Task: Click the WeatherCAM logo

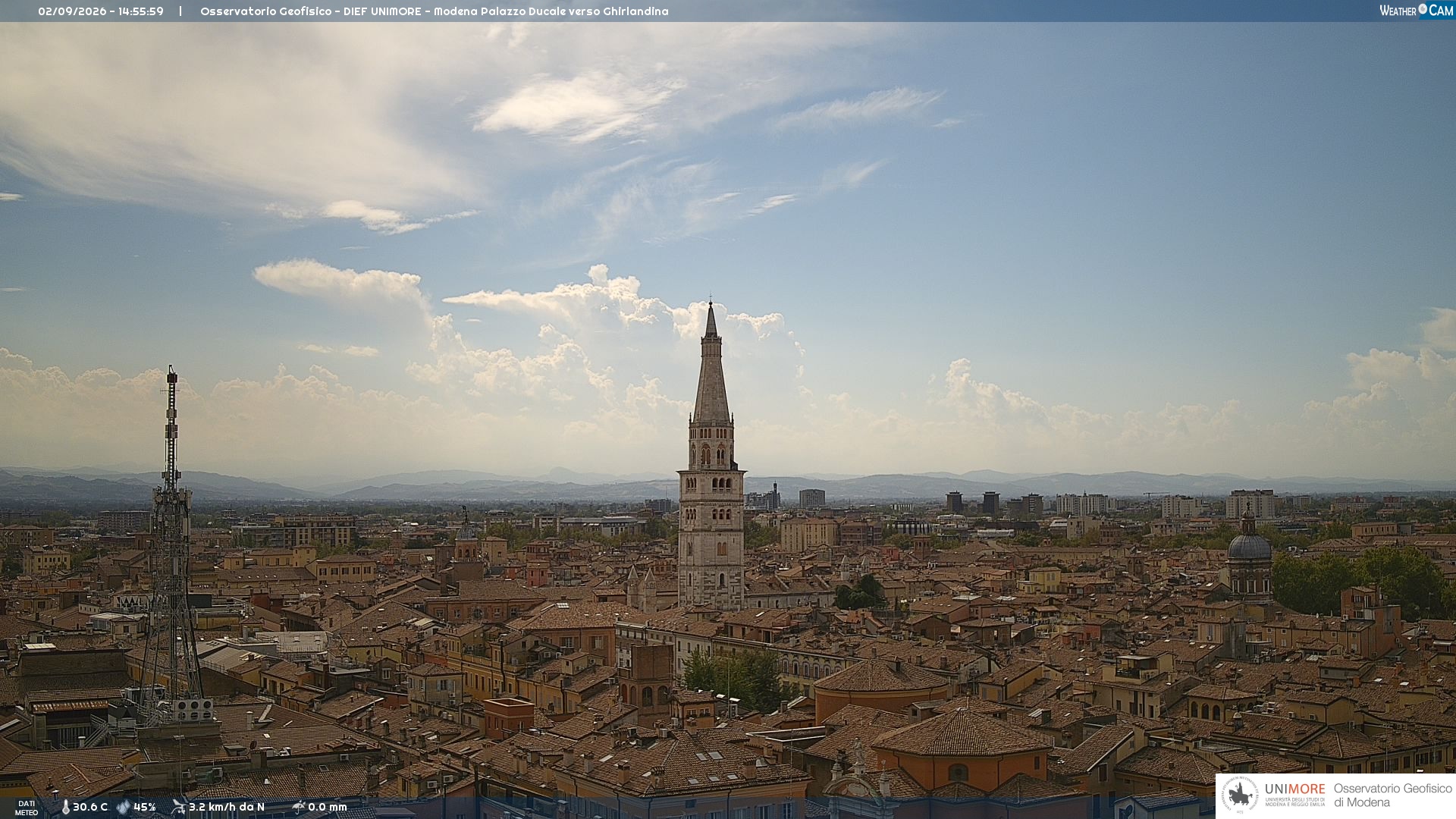Action: coord(1417,11)
